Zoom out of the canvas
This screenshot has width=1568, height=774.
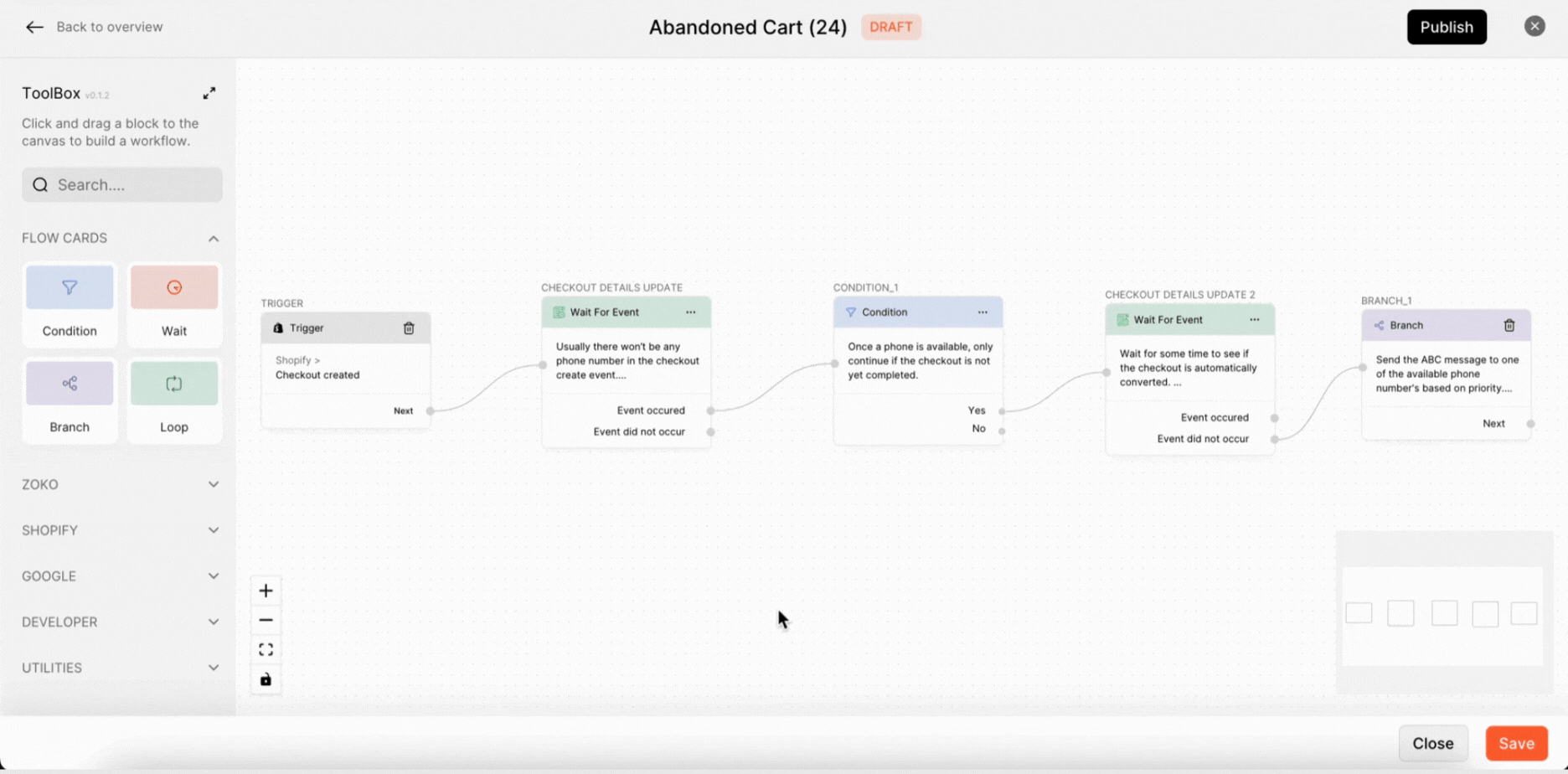[266, 620]
